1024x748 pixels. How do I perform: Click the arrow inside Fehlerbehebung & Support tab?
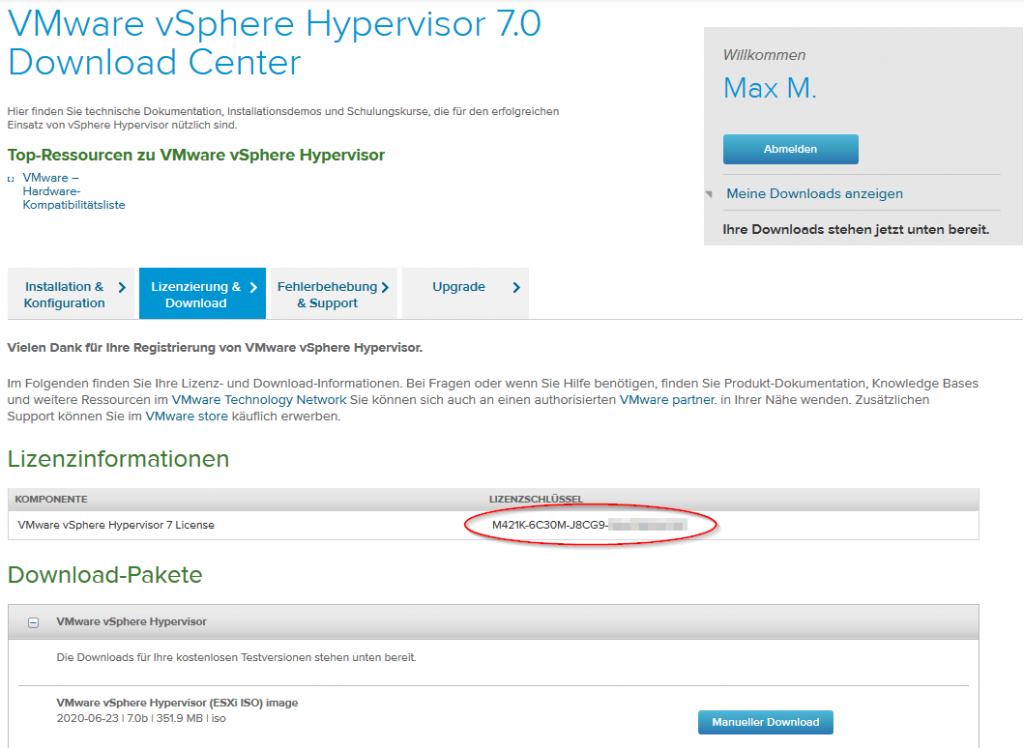coord(386,285)
